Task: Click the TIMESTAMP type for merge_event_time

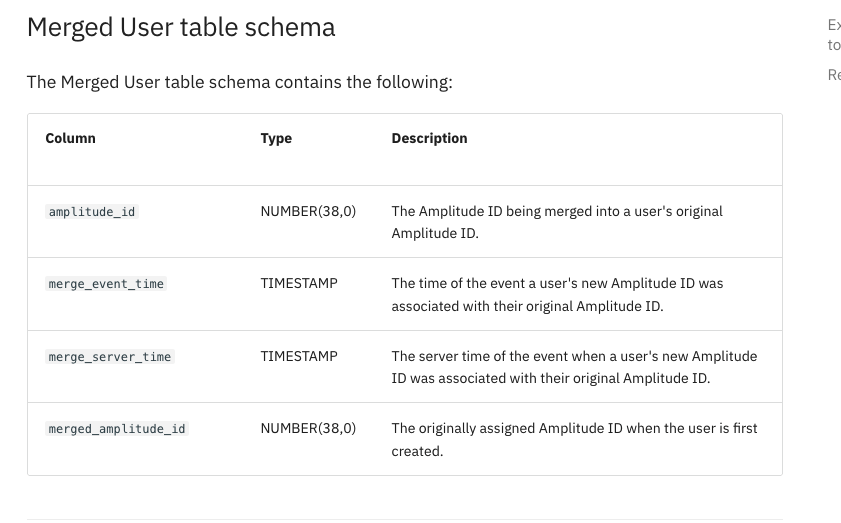Action: coord(299,283)
